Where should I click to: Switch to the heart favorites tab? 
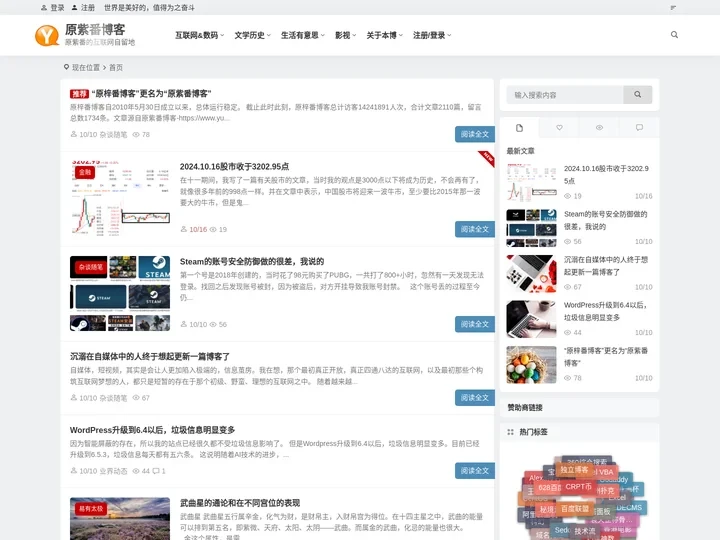(x=559, y=128)
